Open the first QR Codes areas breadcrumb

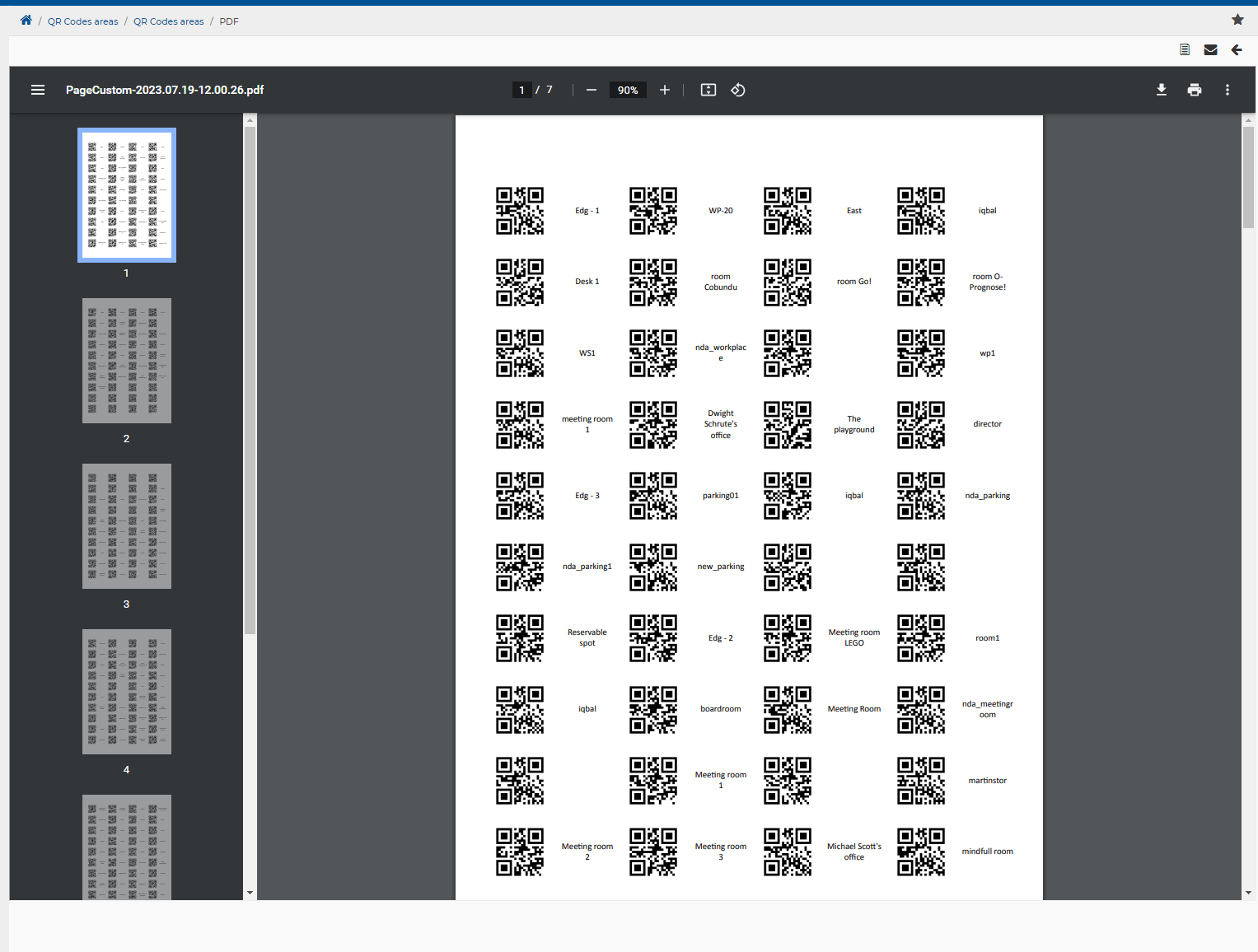(82, 21)
